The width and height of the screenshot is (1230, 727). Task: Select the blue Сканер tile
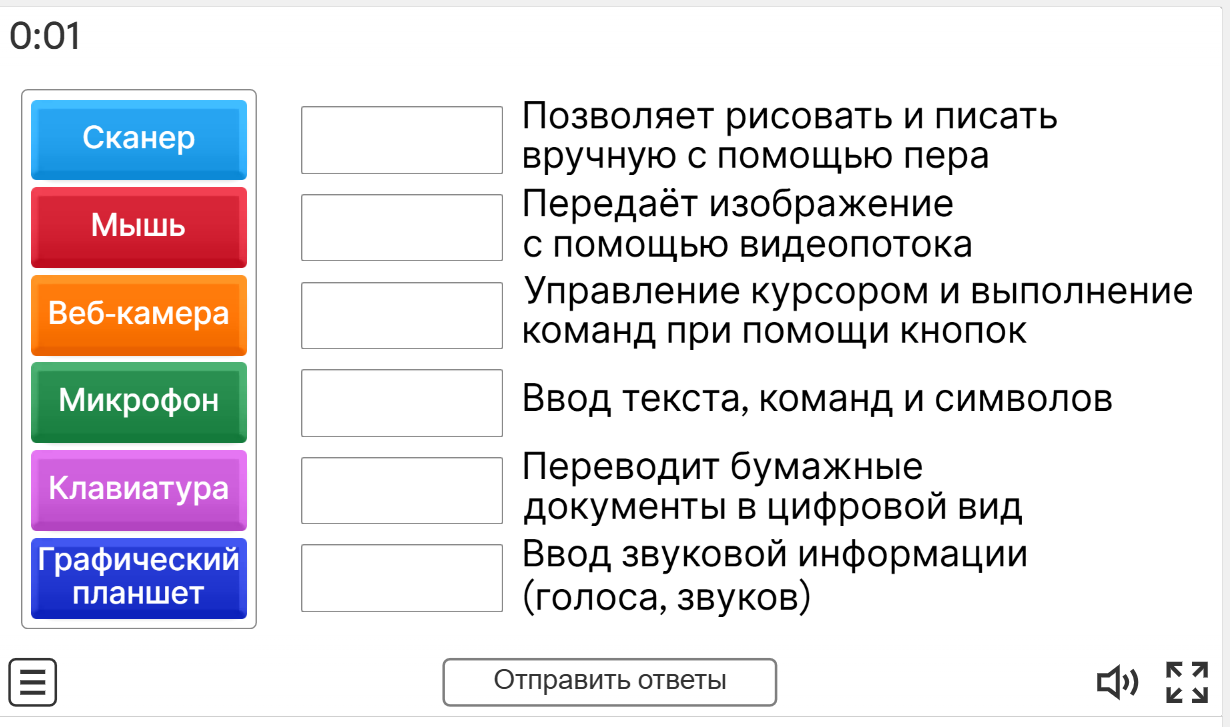pyautogui.click(x=139, y=139)
